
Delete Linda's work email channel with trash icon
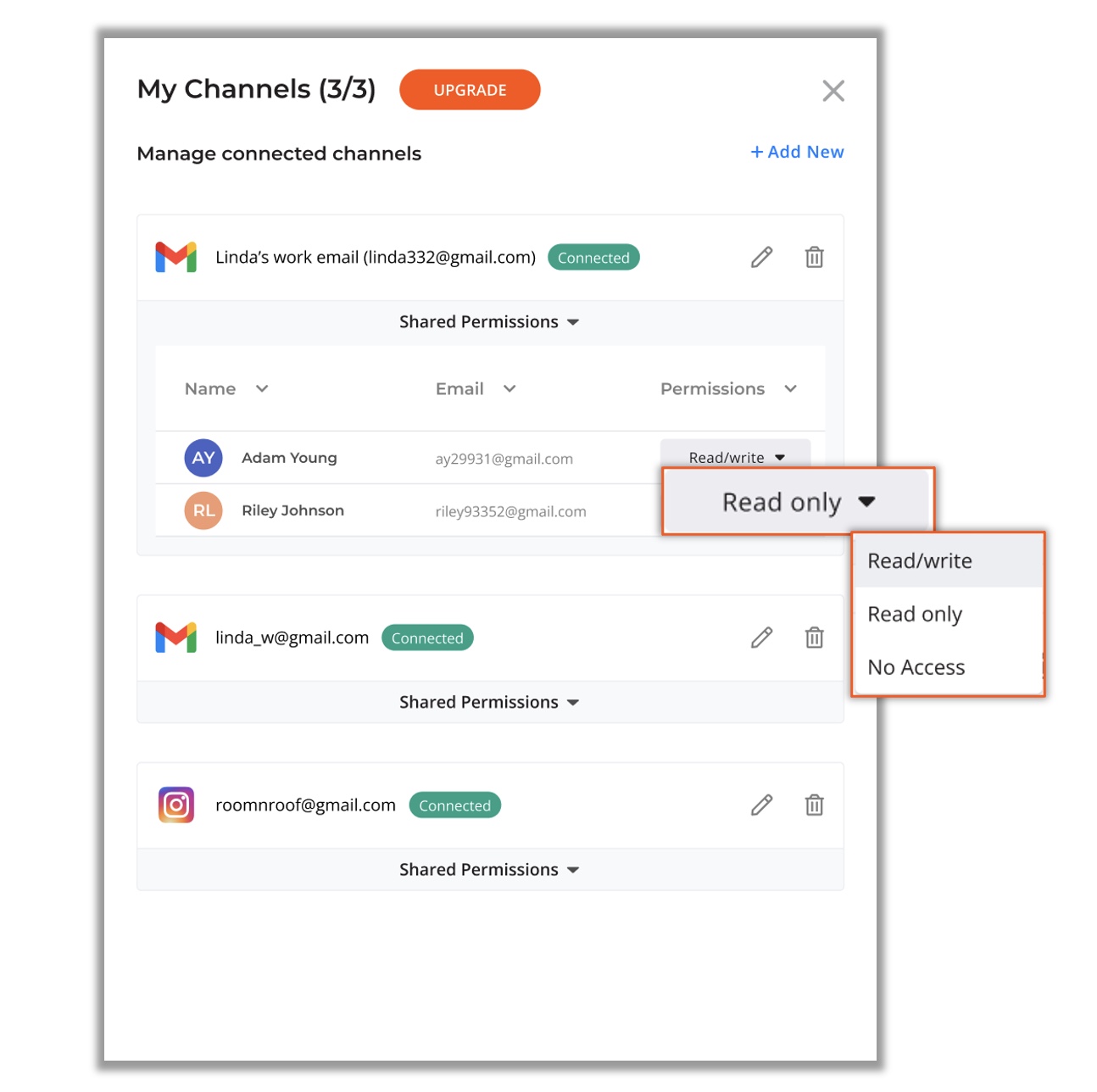[814, 257]
